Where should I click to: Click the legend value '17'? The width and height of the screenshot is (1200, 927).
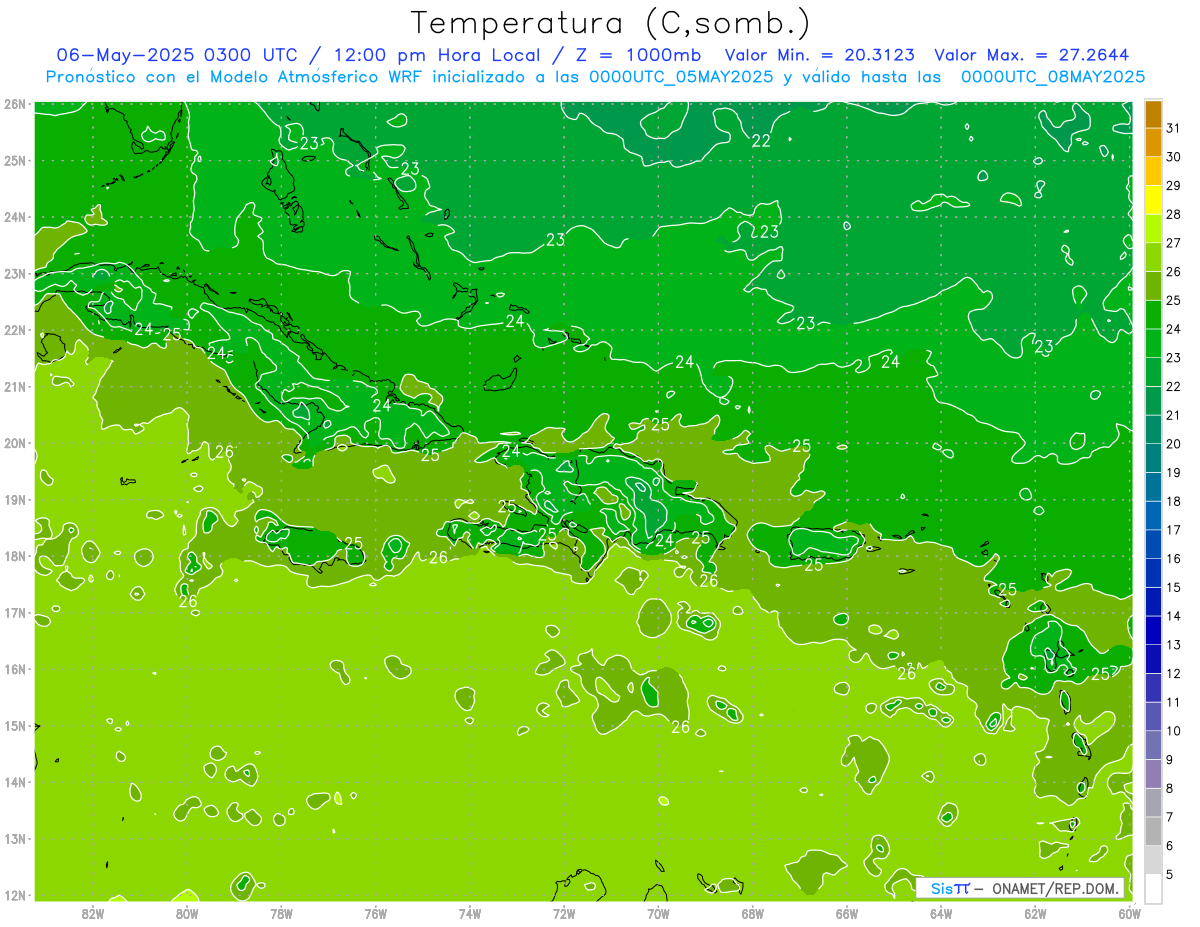pos(1173,530)
